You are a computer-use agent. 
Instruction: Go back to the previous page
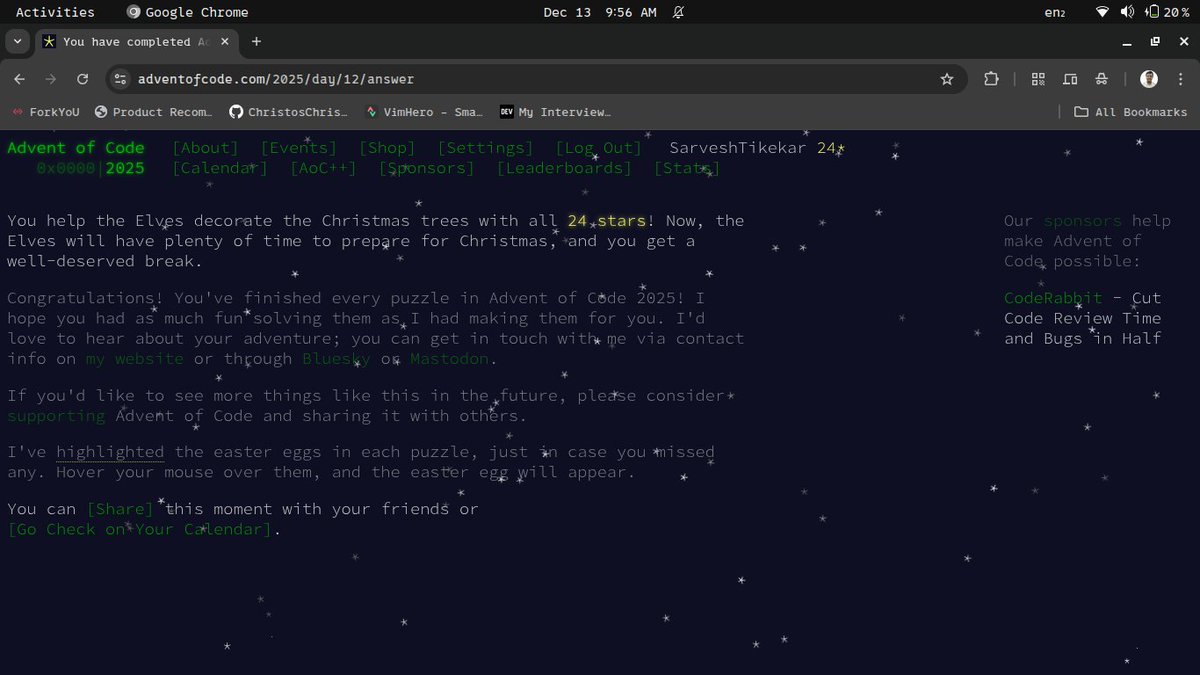tap(20, 79)
